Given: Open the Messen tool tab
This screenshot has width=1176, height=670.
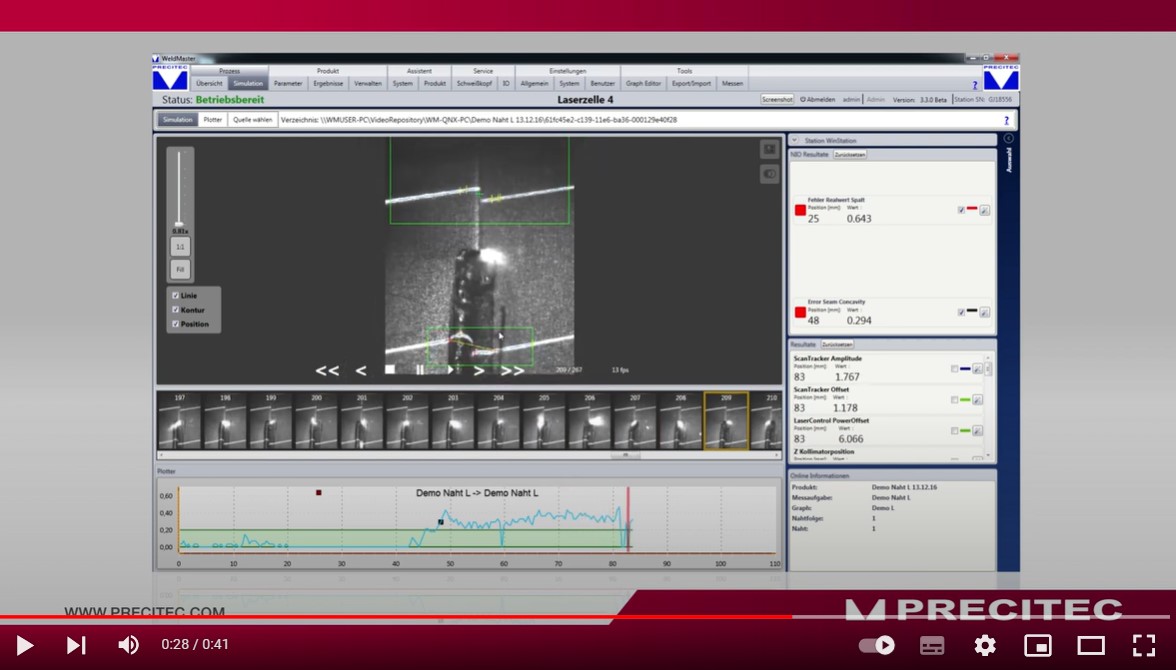Looking at the screenshot, I should (x=733, y=83).
